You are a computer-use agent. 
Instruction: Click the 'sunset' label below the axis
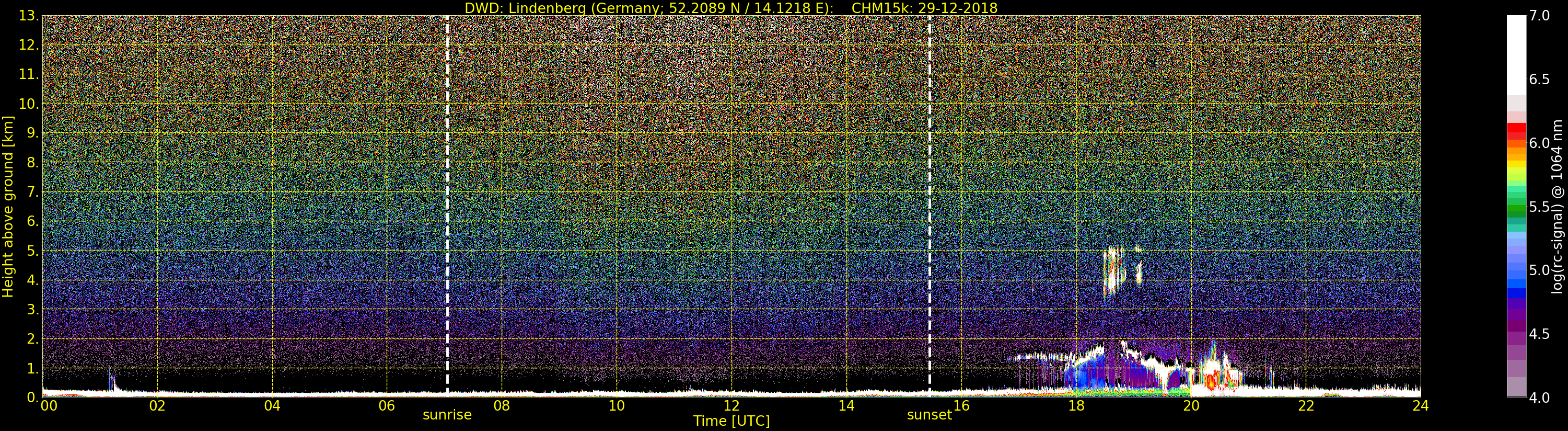click(x=930, y=415)
